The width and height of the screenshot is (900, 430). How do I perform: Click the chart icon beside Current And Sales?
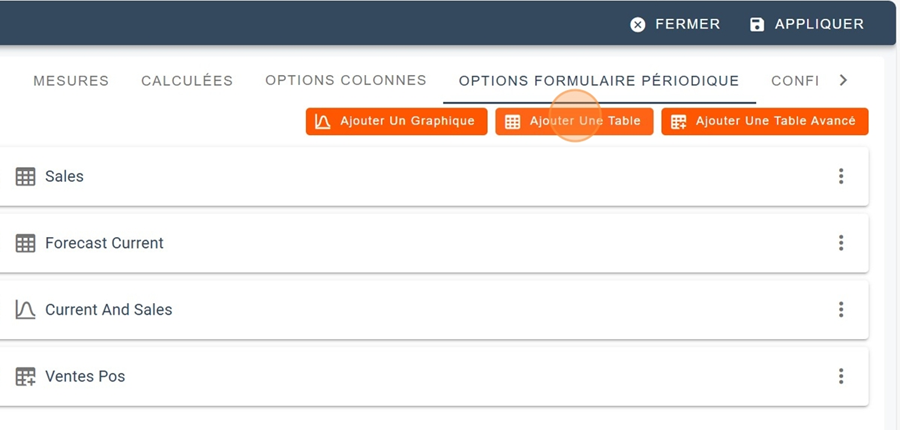(25, 310)
